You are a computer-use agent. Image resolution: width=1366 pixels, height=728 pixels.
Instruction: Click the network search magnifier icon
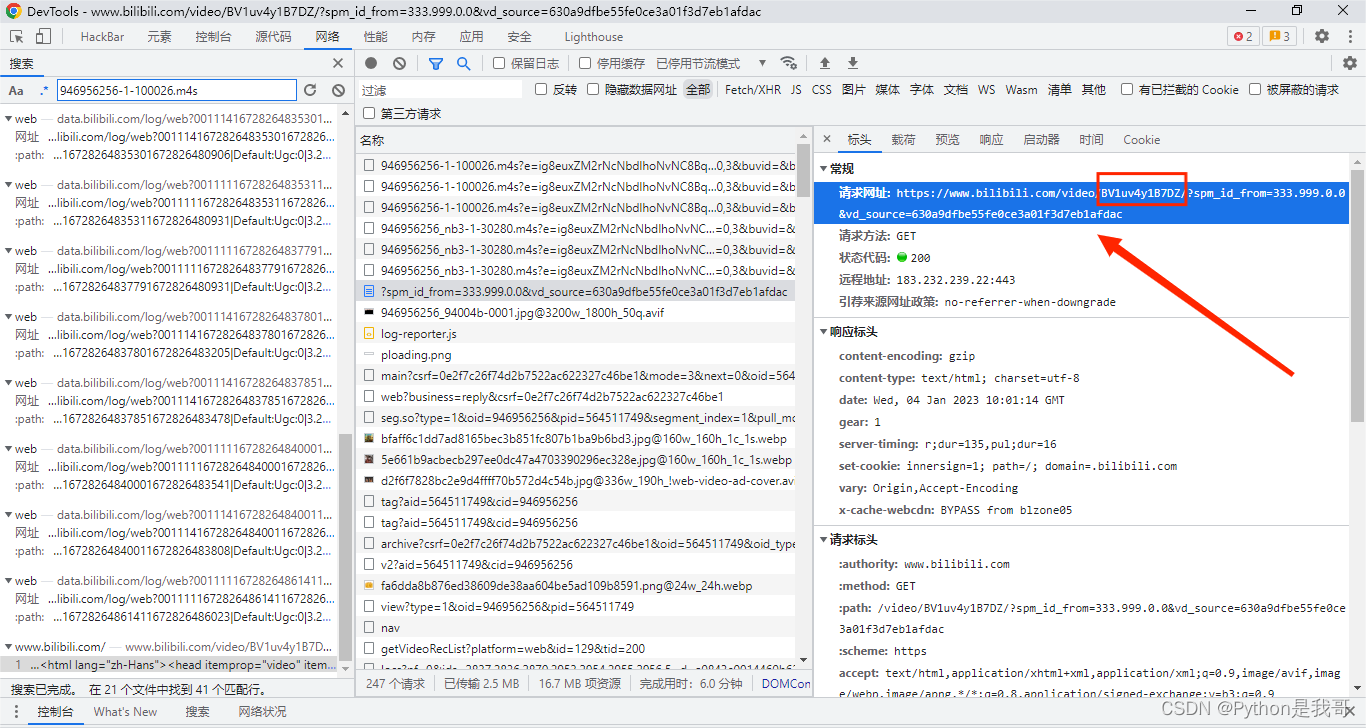click(464, 63)
